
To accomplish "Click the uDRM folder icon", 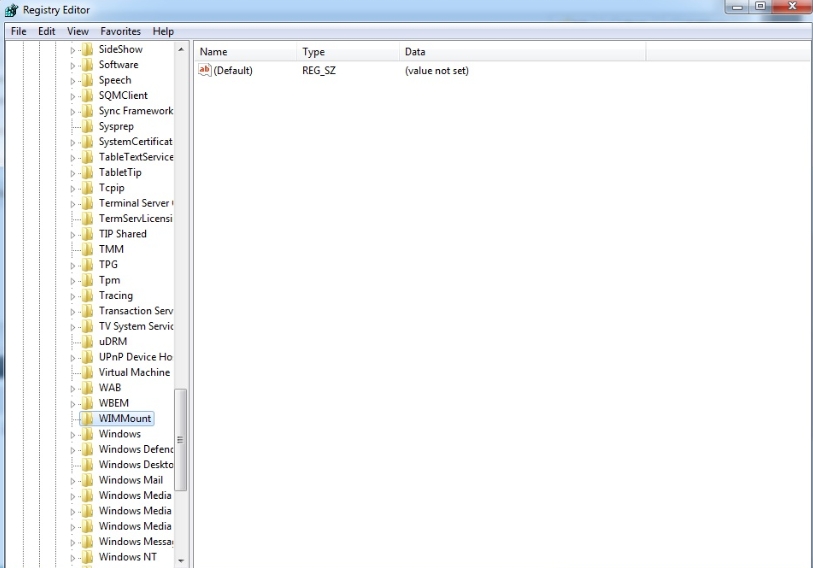I will click(x=88, y=341).
